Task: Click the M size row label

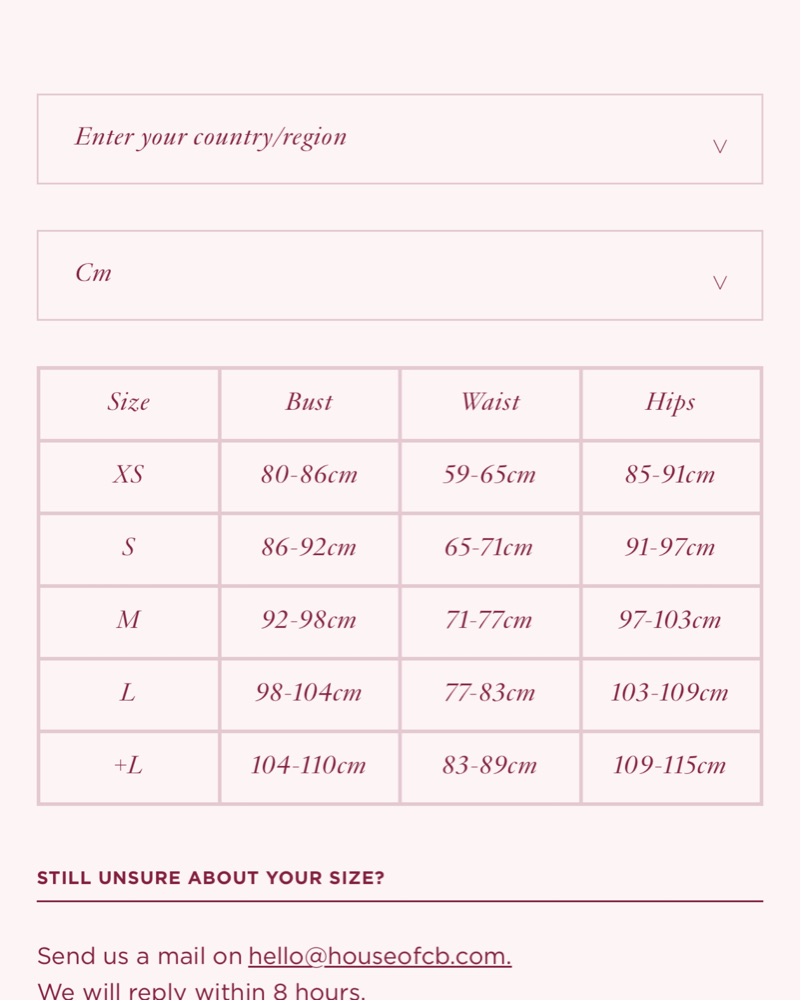Action: coord(129,622)
